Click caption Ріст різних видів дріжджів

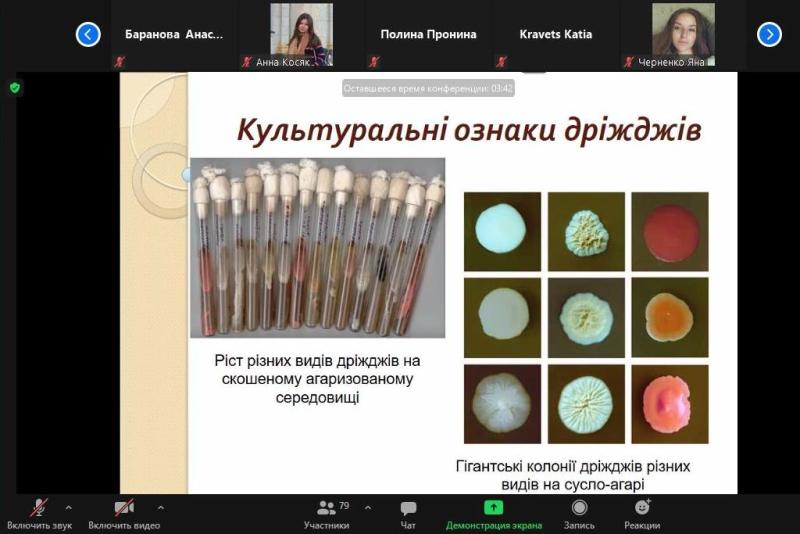(317, 378)
